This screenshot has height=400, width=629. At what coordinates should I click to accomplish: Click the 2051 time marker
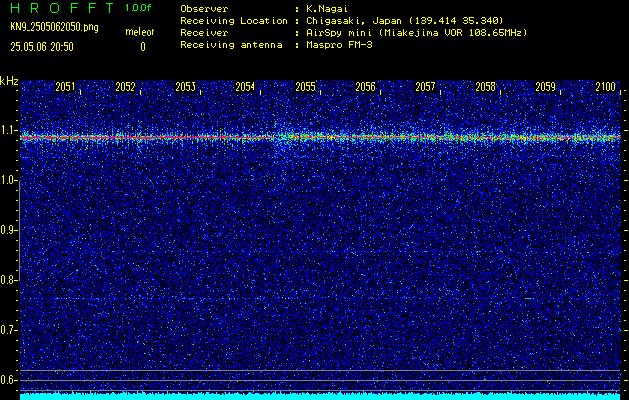65,87
